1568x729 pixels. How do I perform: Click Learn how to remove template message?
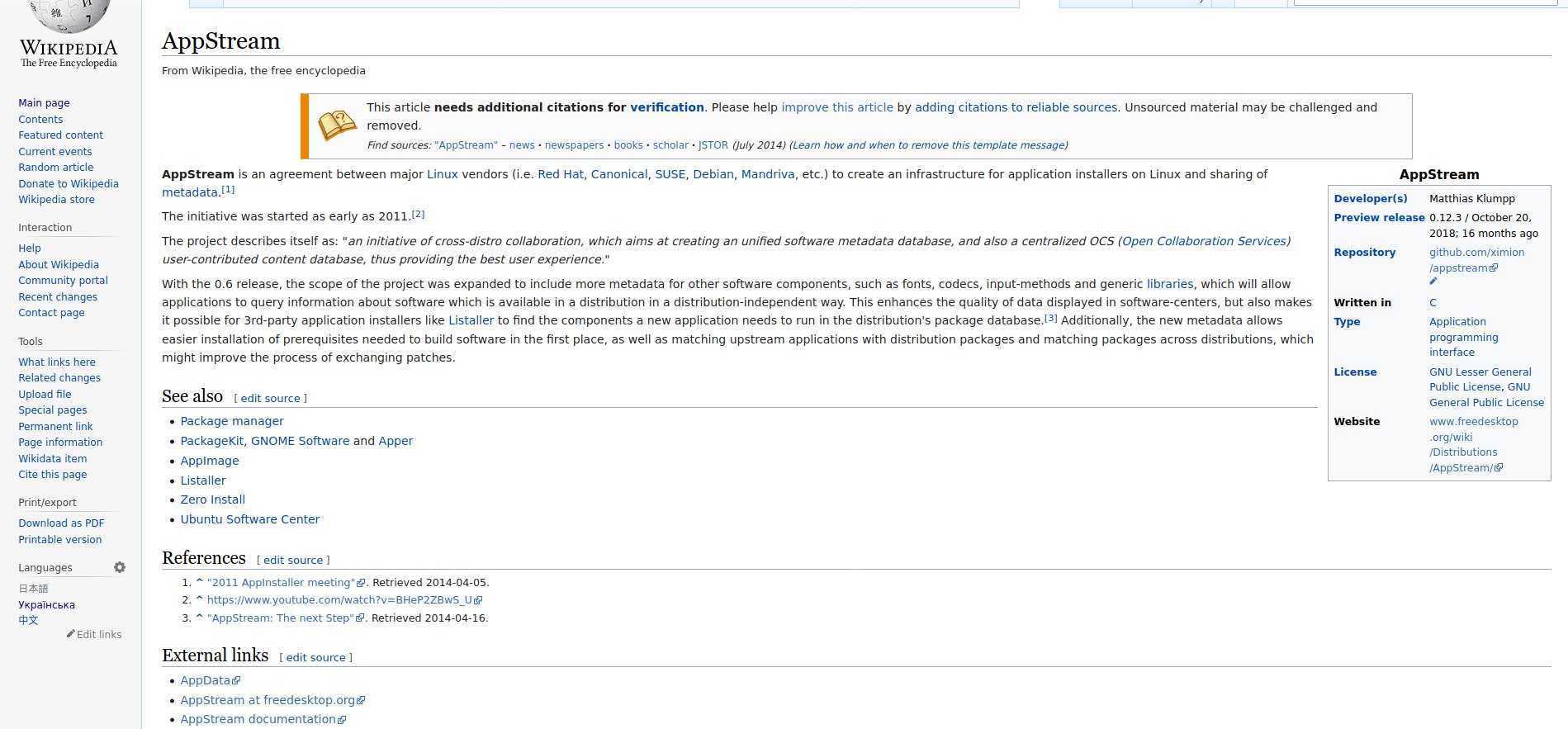929,145
